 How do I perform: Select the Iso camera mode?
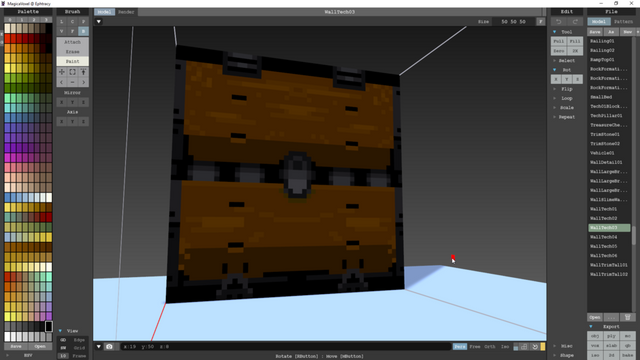pos(505,347)
